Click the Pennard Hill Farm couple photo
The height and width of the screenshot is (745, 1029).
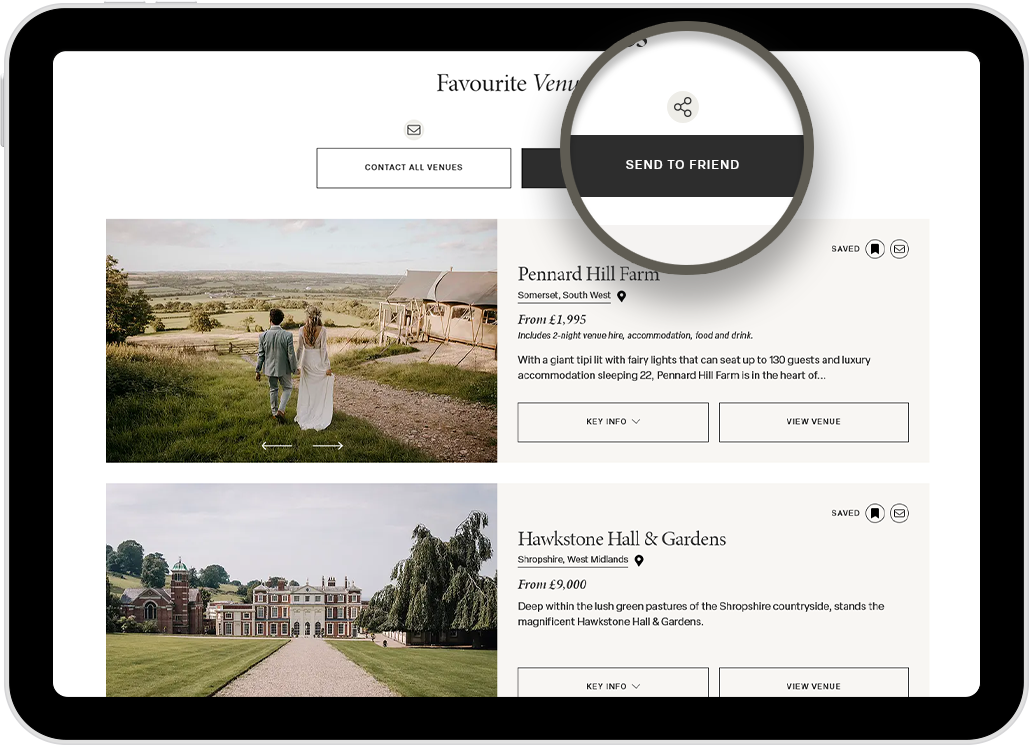[x=301, y=341]
